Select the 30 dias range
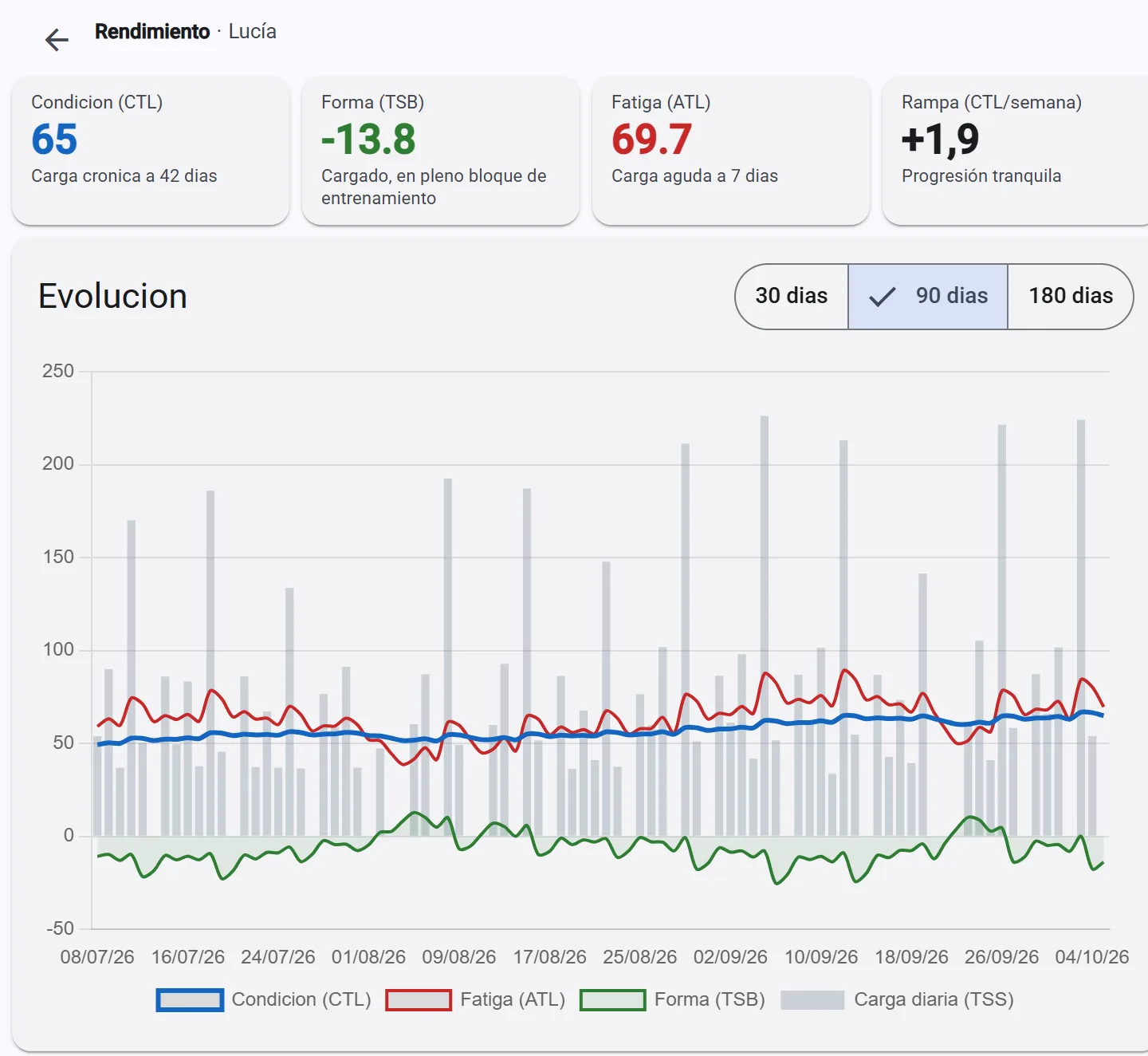The width and height of the screenshot is (1148, 1056). tap(792, 296)
